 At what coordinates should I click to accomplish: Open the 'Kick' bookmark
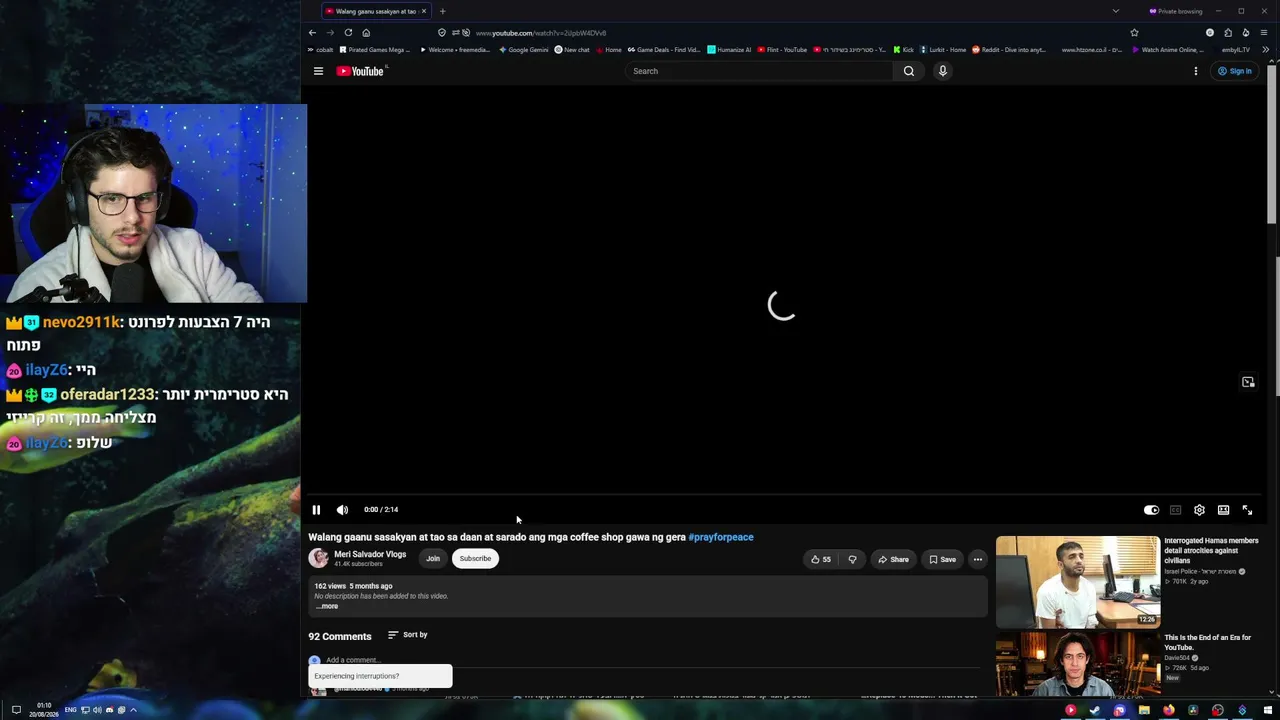pos(903,50)
